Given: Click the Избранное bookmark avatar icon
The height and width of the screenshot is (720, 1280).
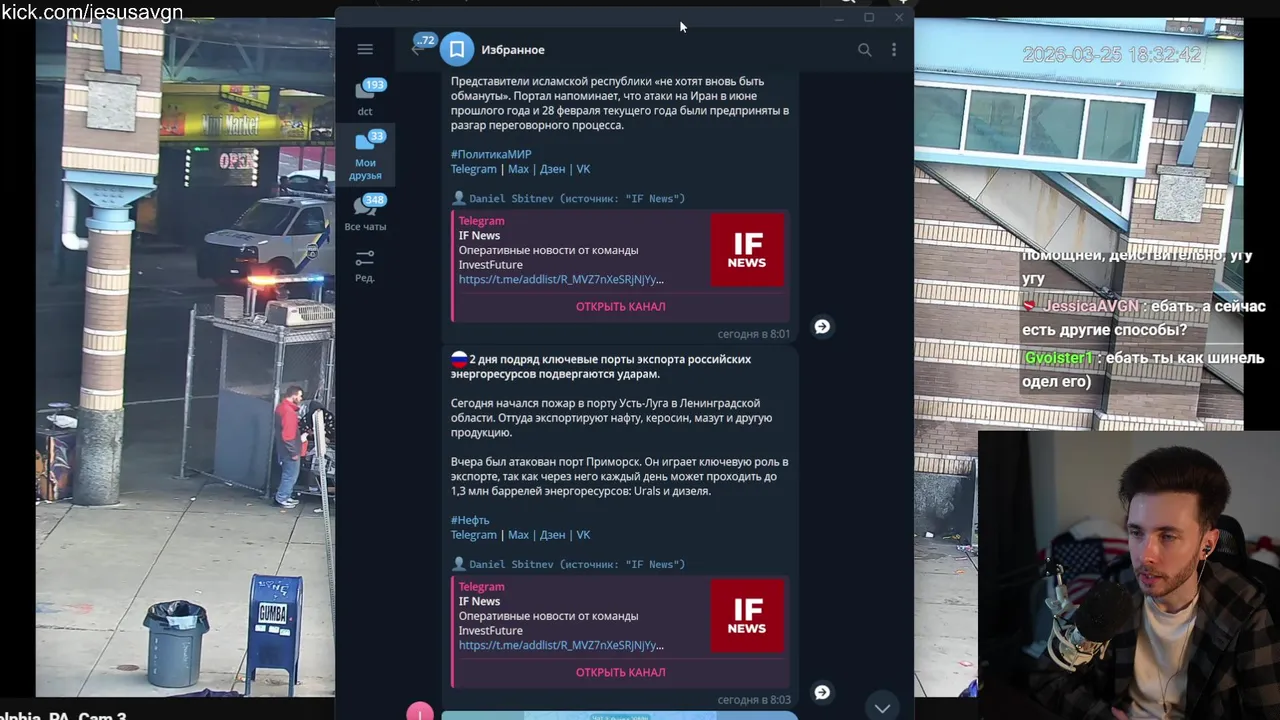Looking at the screenshot, I should tap(457, 49).
